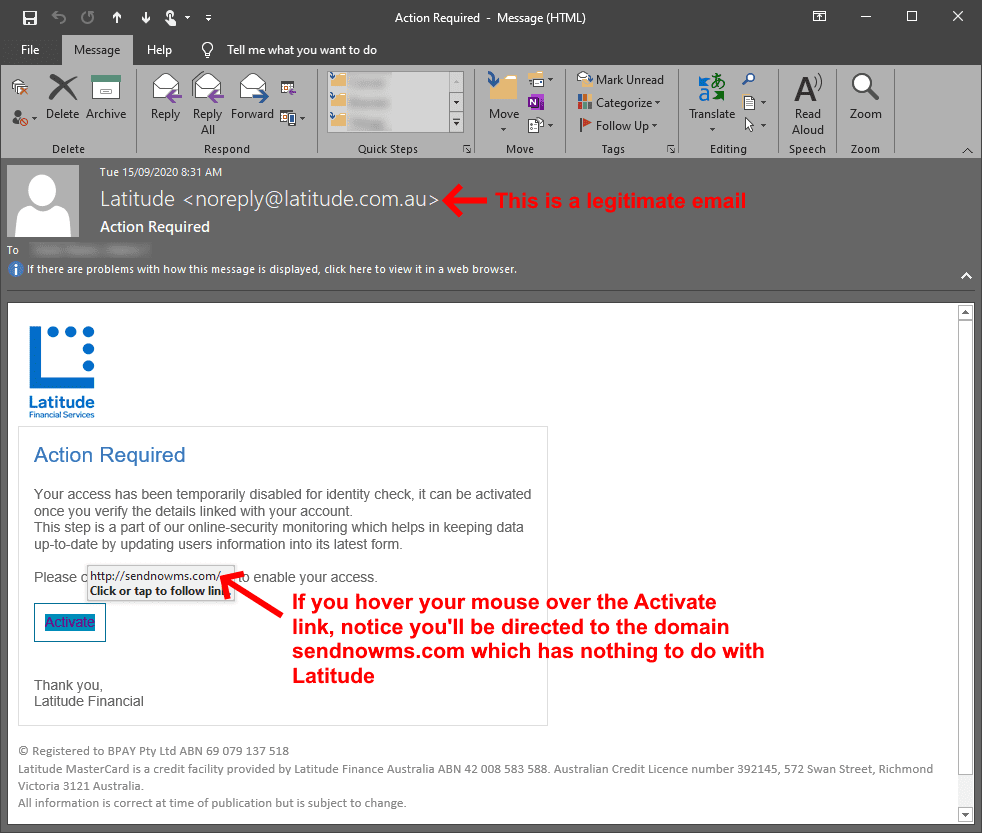Open the Rules dropdown in Move group
This screenshot has width=982, height=833.
pos(540,80)
